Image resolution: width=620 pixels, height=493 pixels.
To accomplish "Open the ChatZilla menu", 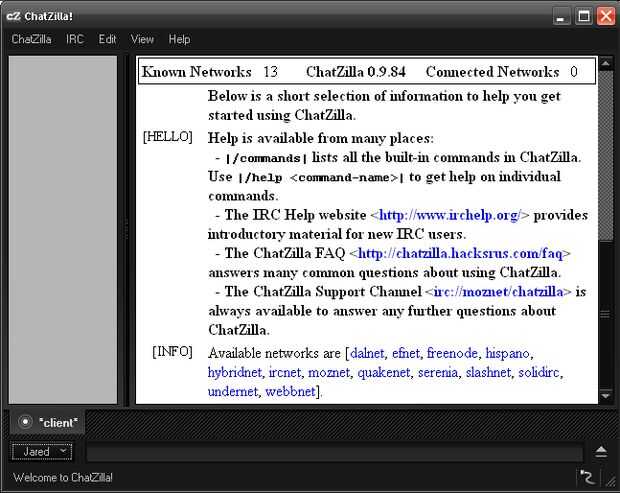I will 31,39.
